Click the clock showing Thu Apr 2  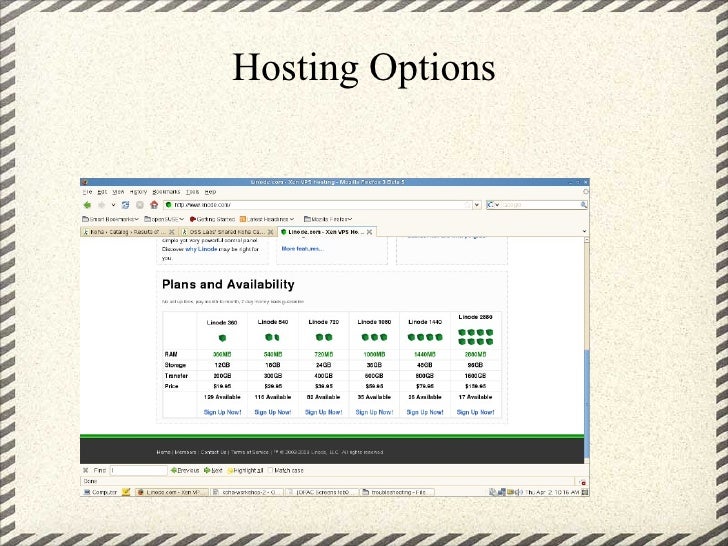[x=552, y=492]
